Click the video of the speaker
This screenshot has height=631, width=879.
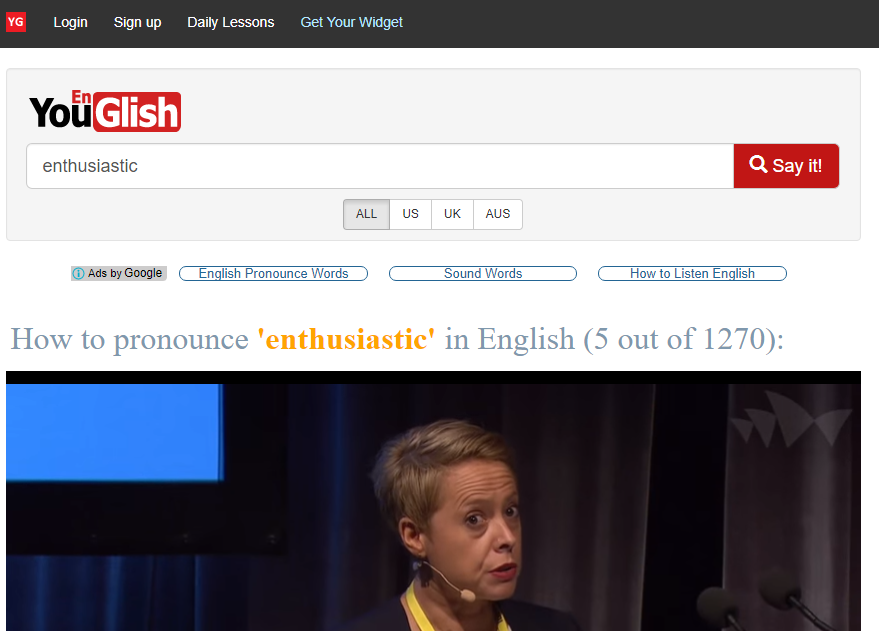tap(433, 501)
